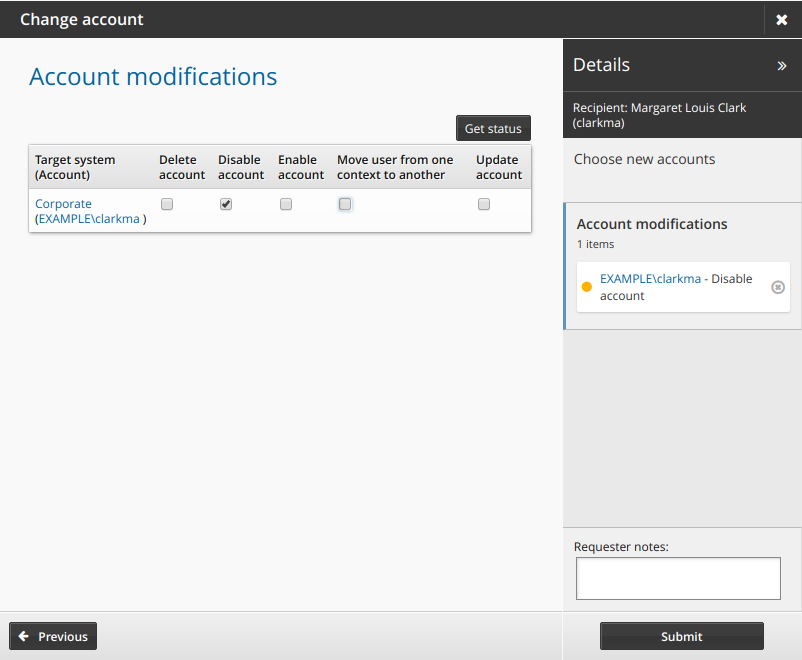Close the Change account dialog
The height and width of the screenshot is (660, 802).
[781, 19]
